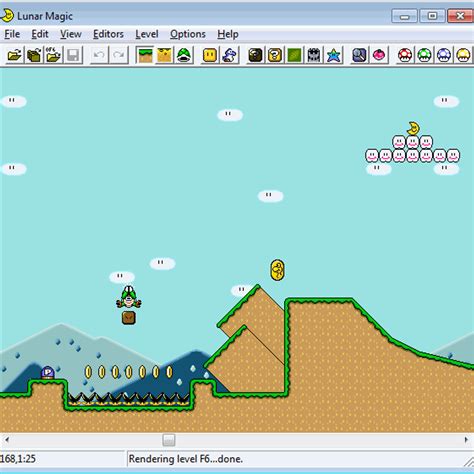Select the blue P-switch in the level

tap(48, 373)
